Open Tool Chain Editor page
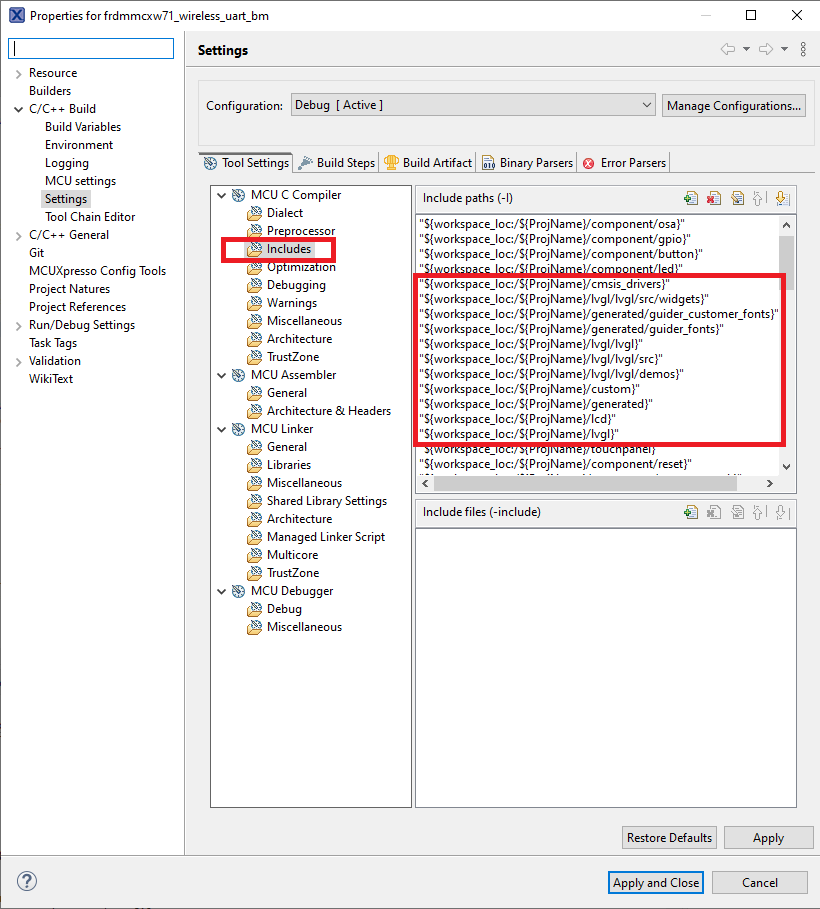This screenshot has width=820, height=909. tap(90, 217)
